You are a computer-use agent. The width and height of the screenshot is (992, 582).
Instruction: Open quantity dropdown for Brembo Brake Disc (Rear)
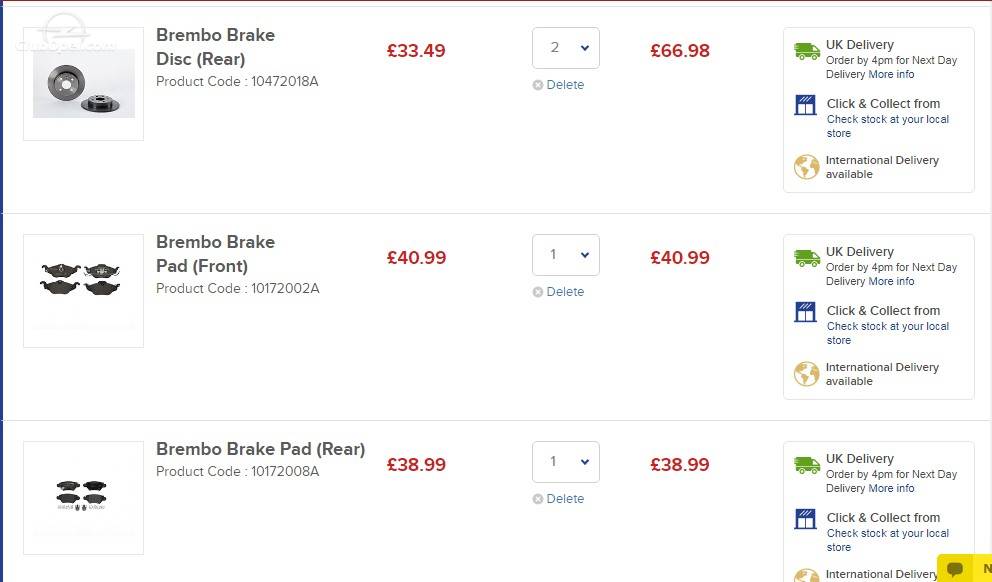pos(566,48)
